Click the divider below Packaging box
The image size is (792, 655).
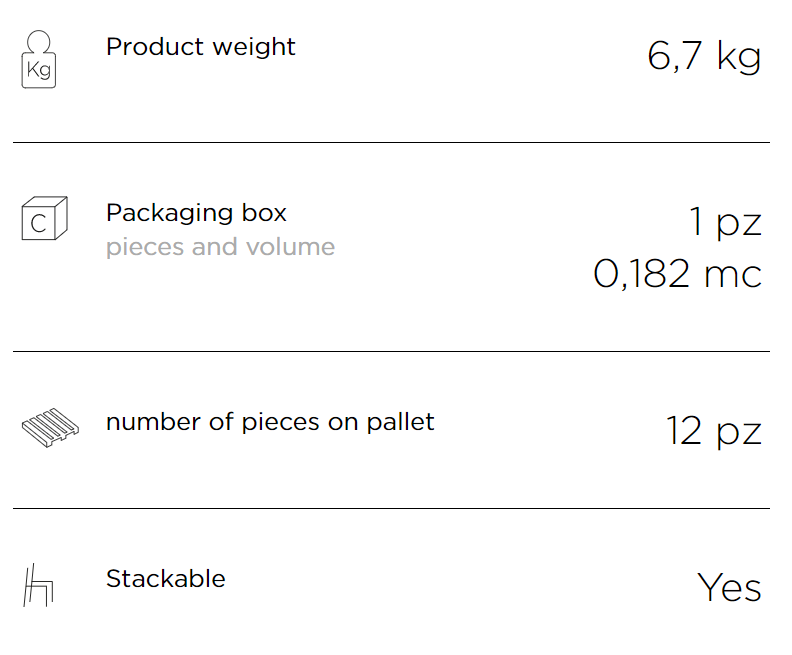click(x=391, y=351)
